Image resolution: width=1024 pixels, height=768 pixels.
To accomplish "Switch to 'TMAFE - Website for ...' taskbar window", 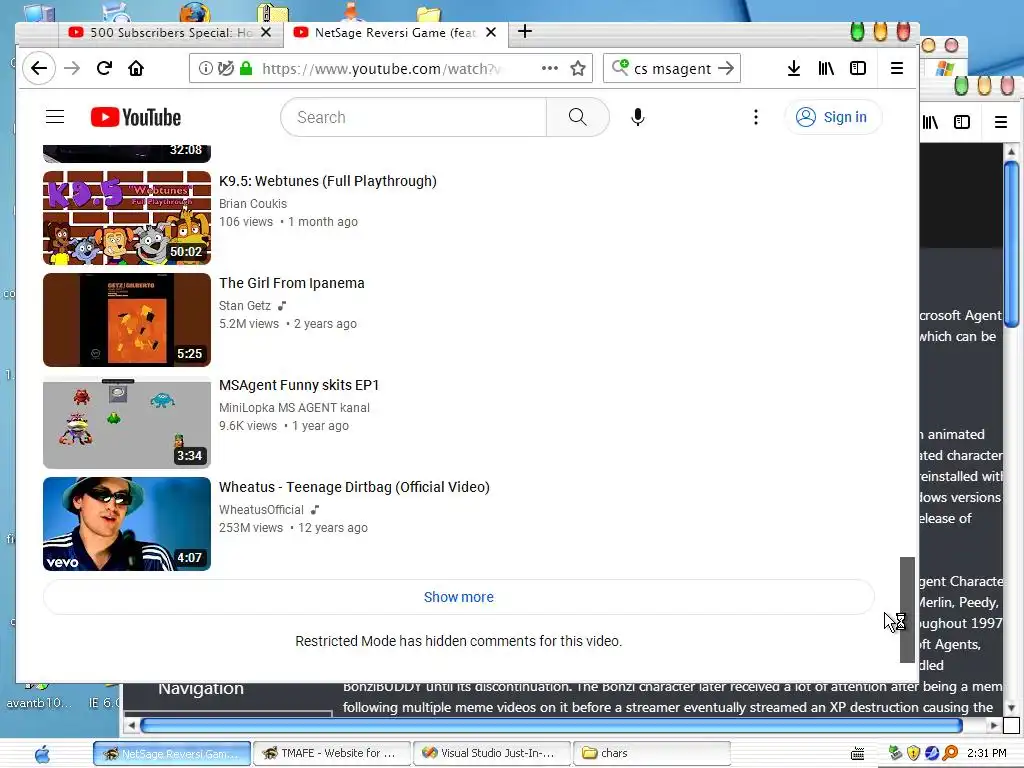I will pyautogui.click(x=332, y=754).
